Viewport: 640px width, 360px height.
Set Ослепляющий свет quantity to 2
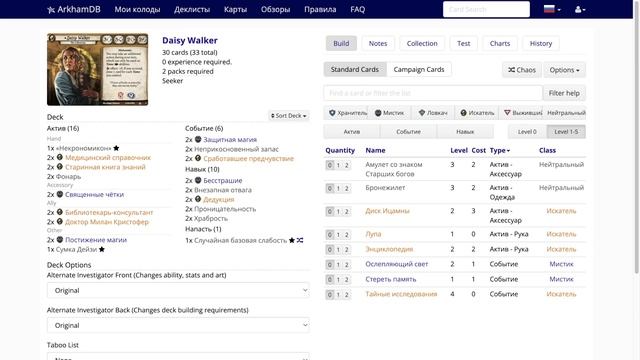coord(347,265)
